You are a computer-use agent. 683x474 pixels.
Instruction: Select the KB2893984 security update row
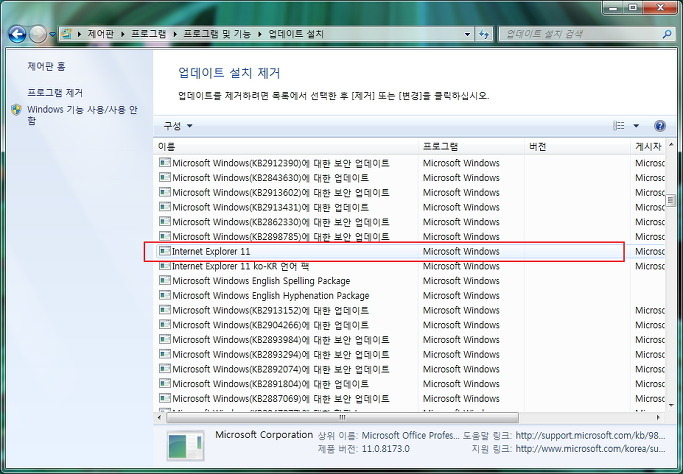(409, 340)
